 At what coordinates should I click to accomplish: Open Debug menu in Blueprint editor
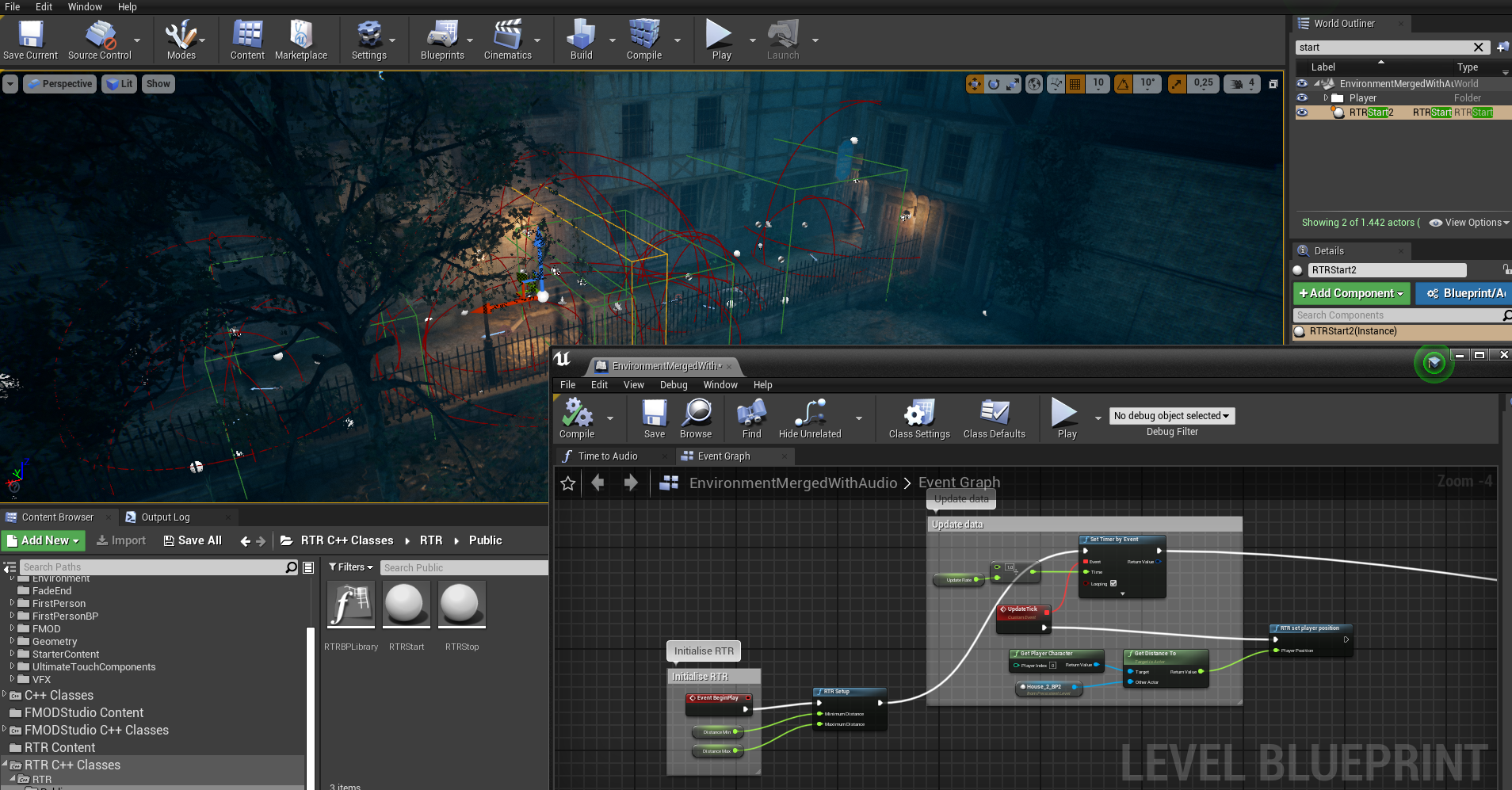(x=674, y=385)
